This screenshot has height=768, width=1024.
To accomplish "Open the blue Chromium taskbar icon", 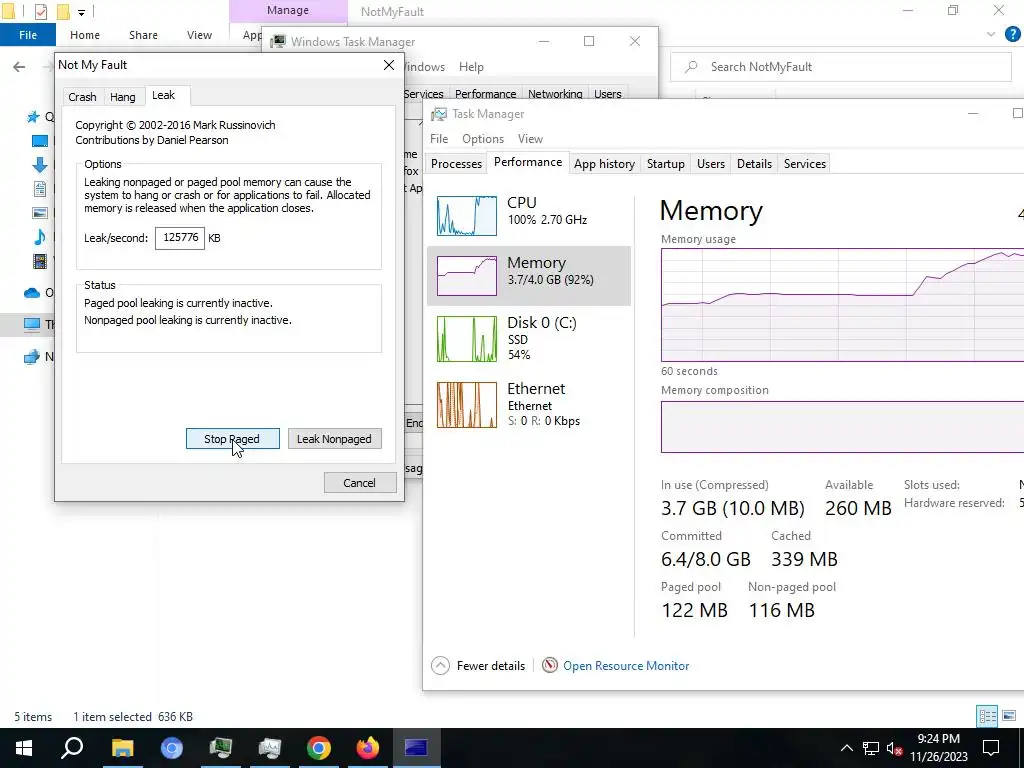I will click(x=172, y=748).
